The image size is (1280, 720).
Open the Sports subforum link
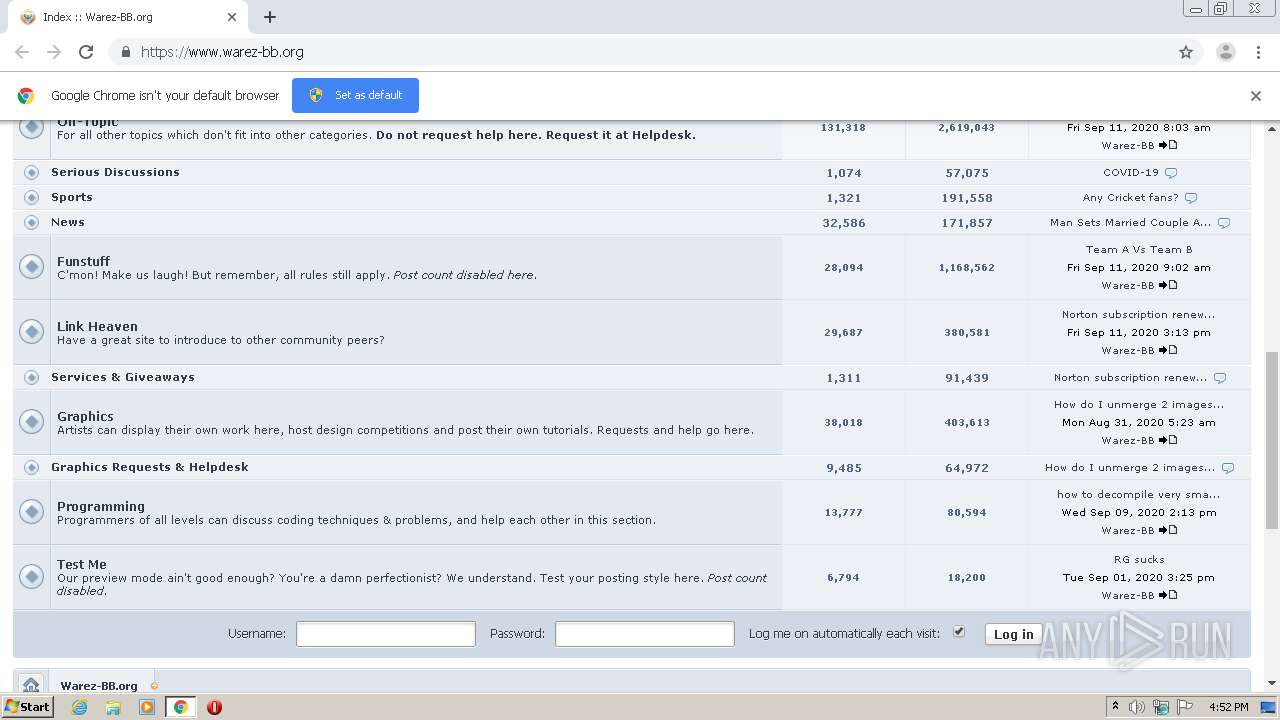[x=72, y=197]
